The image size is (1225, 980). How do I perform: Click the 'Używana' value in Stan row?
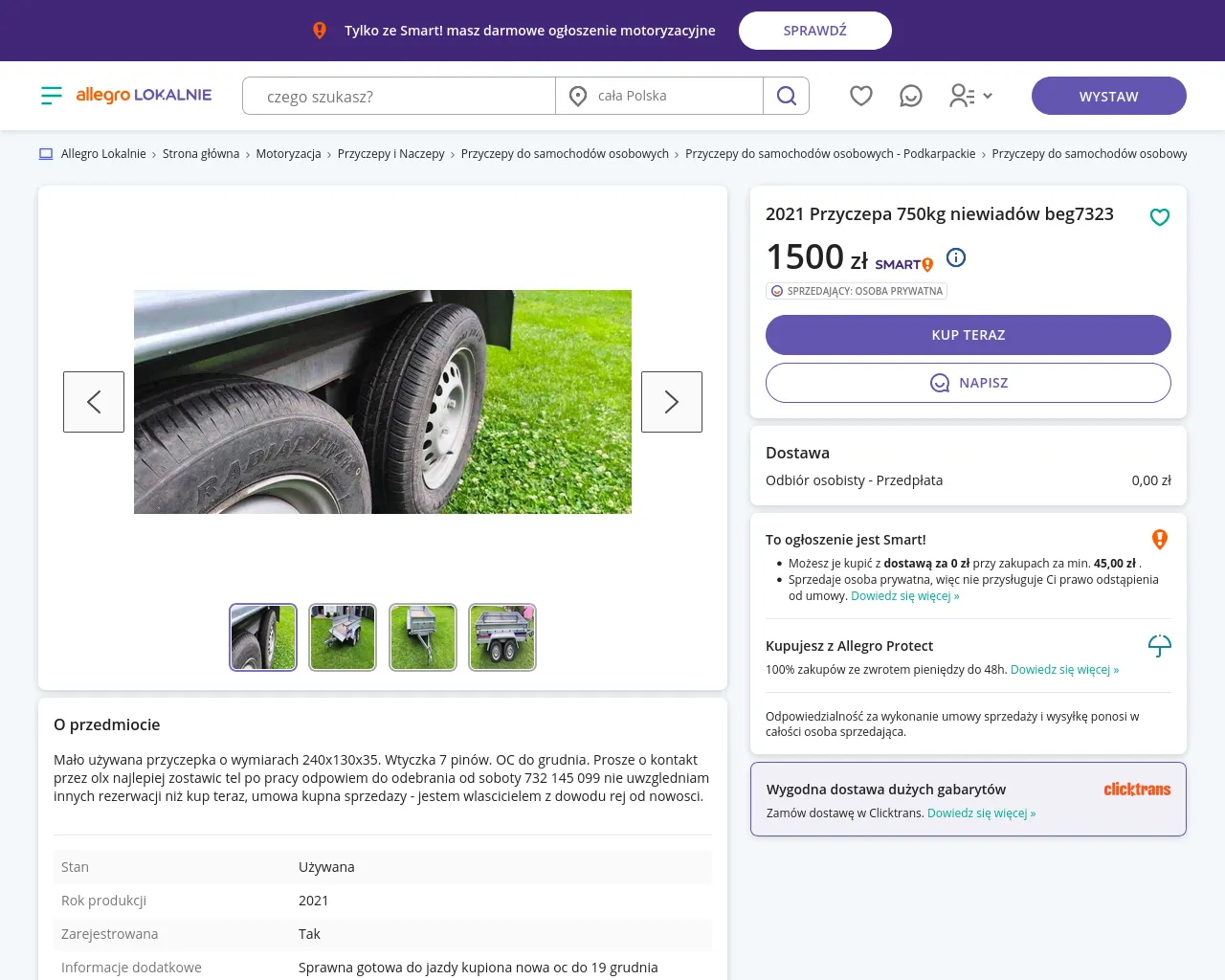pos(326,867)
